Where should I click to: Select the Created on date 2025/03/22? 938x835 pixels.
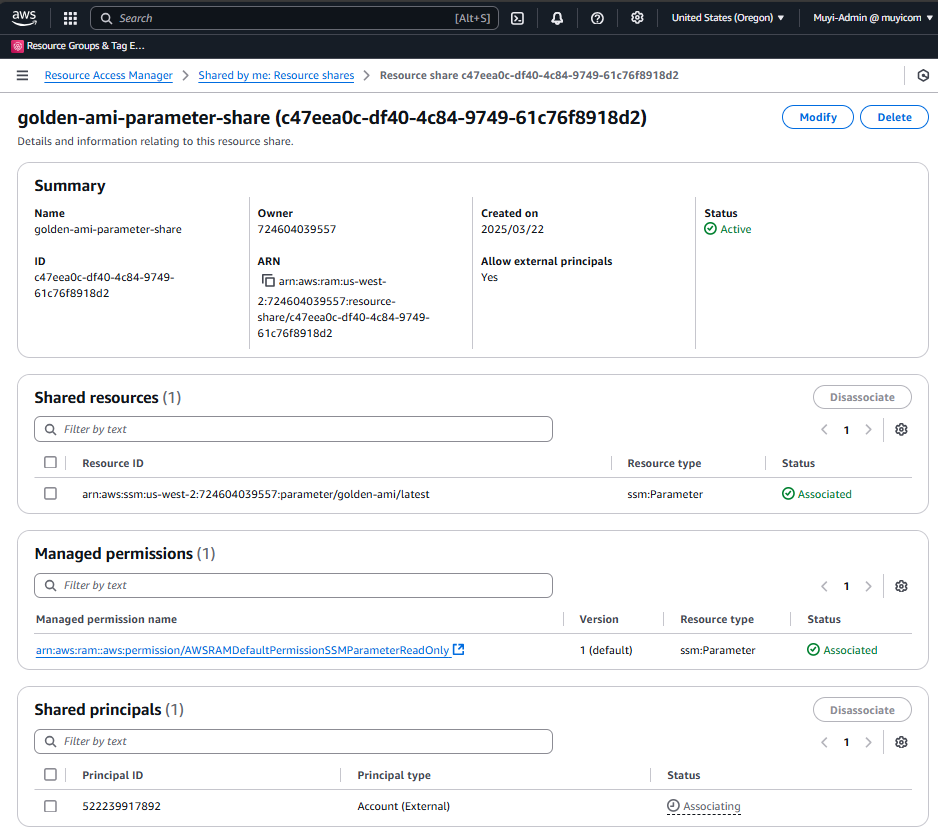pos(512,229)
